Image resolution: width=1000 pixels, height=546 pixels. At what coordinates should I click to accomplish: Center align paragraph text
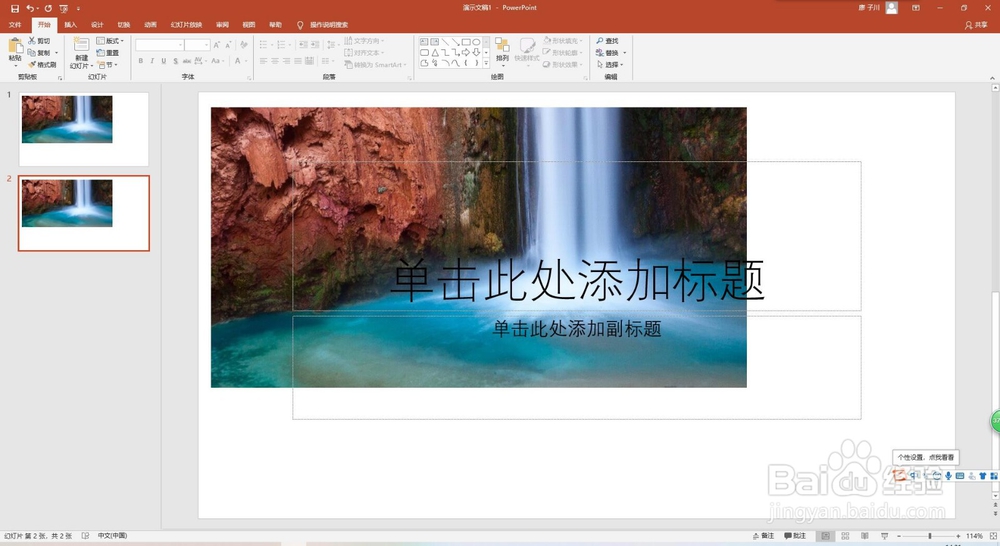[275, 61]
